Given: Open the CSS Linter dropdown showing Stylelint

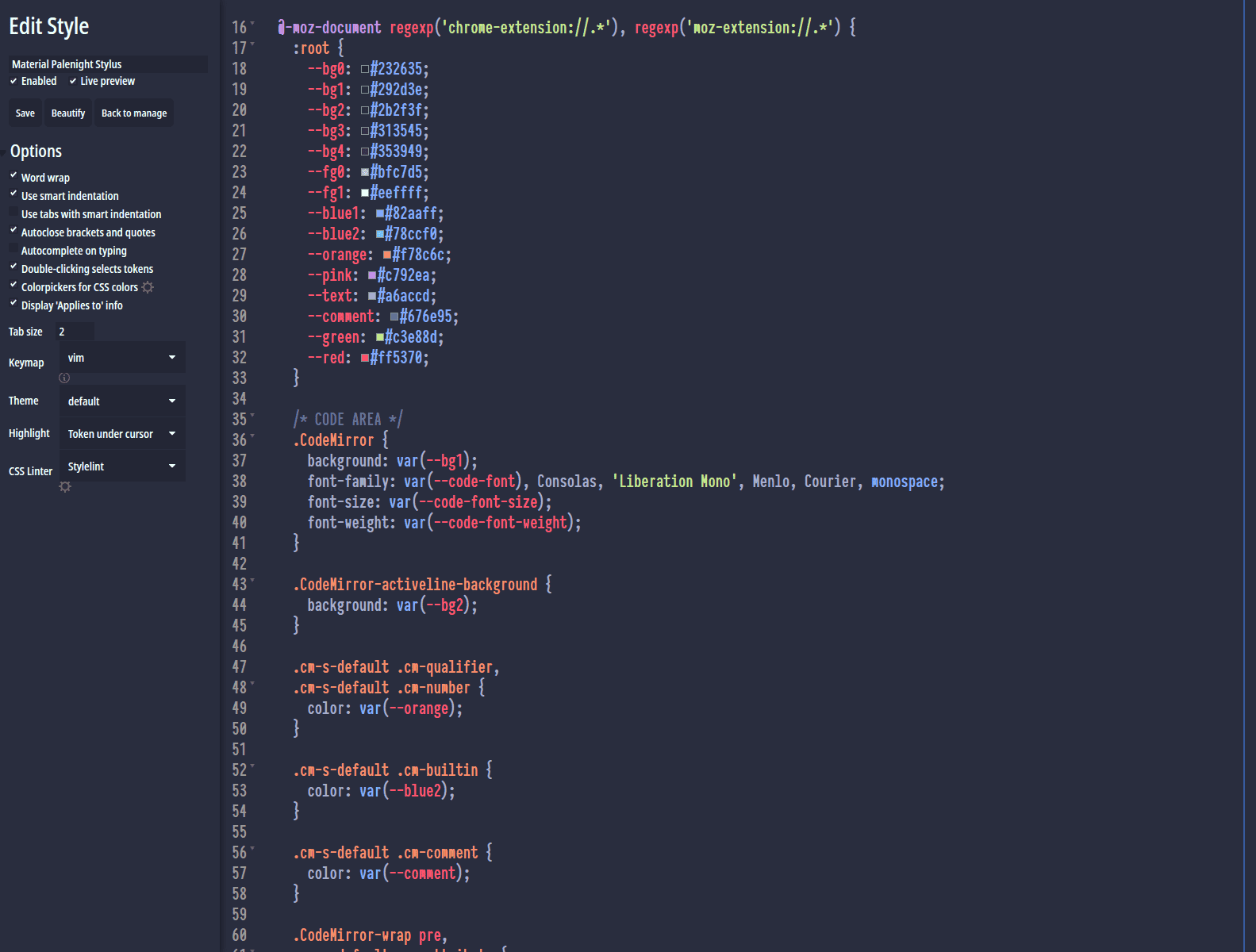Looking at the screenshot, I should (x=122, y=466).
